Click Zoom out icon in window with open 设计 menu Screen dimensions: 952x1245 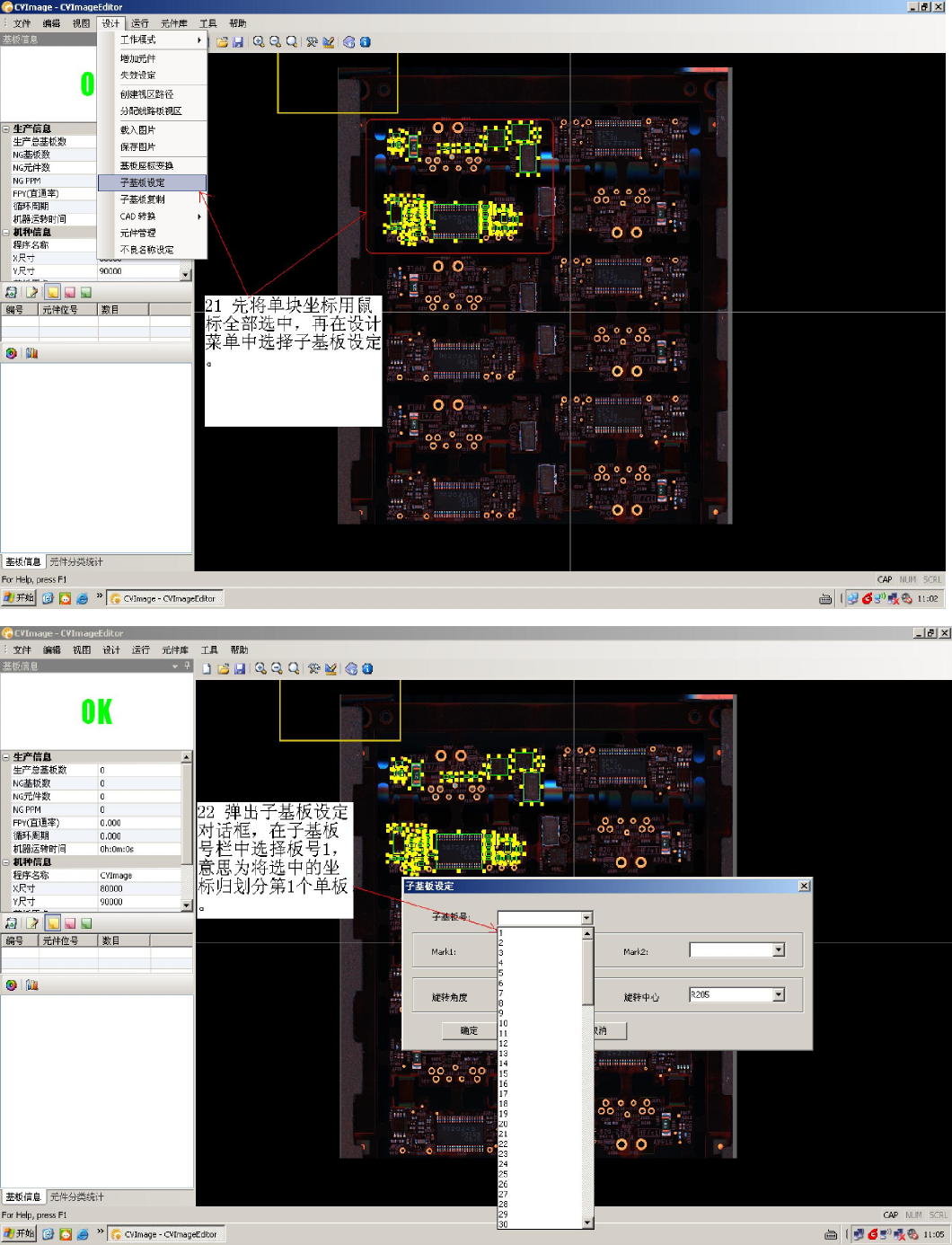pyautogui.click(x=276, y=42)
